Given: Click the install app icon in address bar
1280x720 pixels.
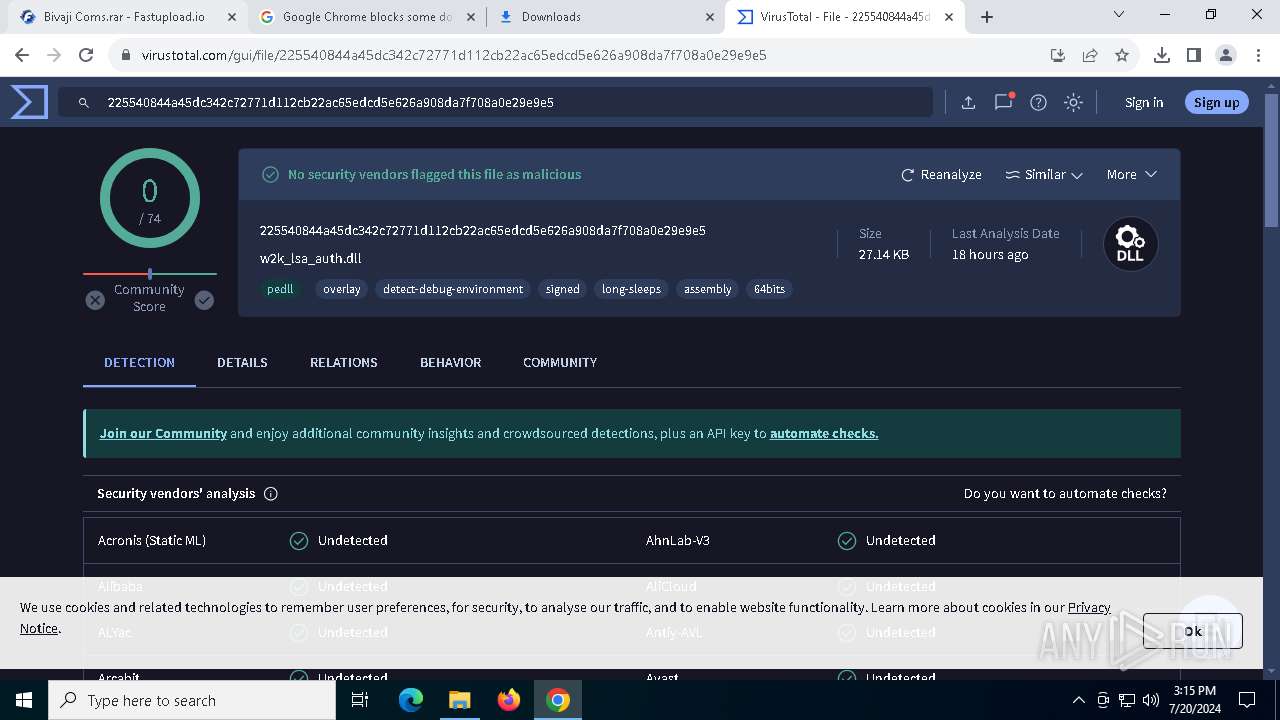Looking at the screenshot, I should [x=1058, y=55].
